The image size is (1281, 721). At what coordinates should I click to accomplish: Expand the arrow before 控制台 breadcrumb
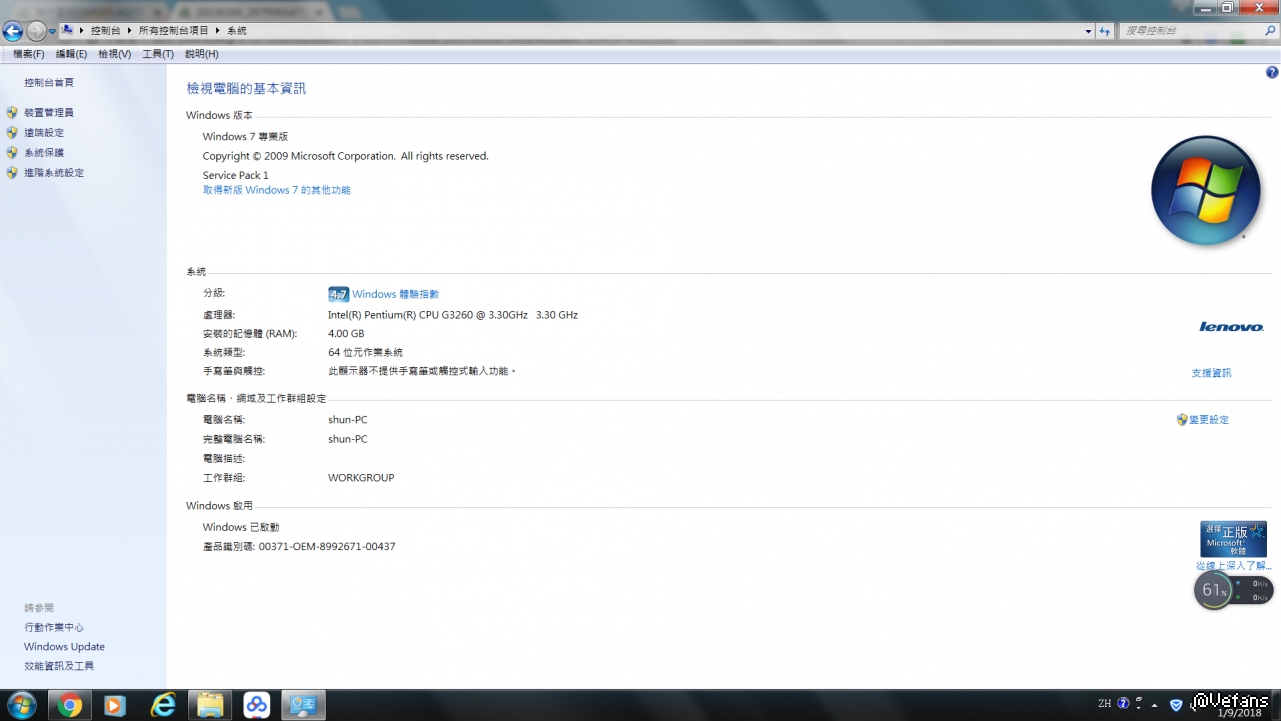(x=81, y=31)
